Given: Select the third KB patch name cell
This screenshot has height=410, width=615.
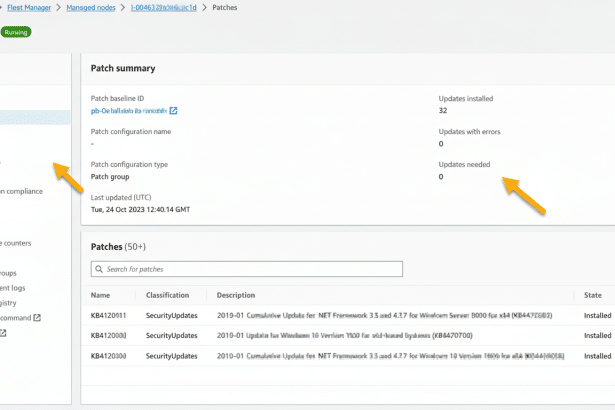Looking at the screenshot, I should (x=108, y=356).
